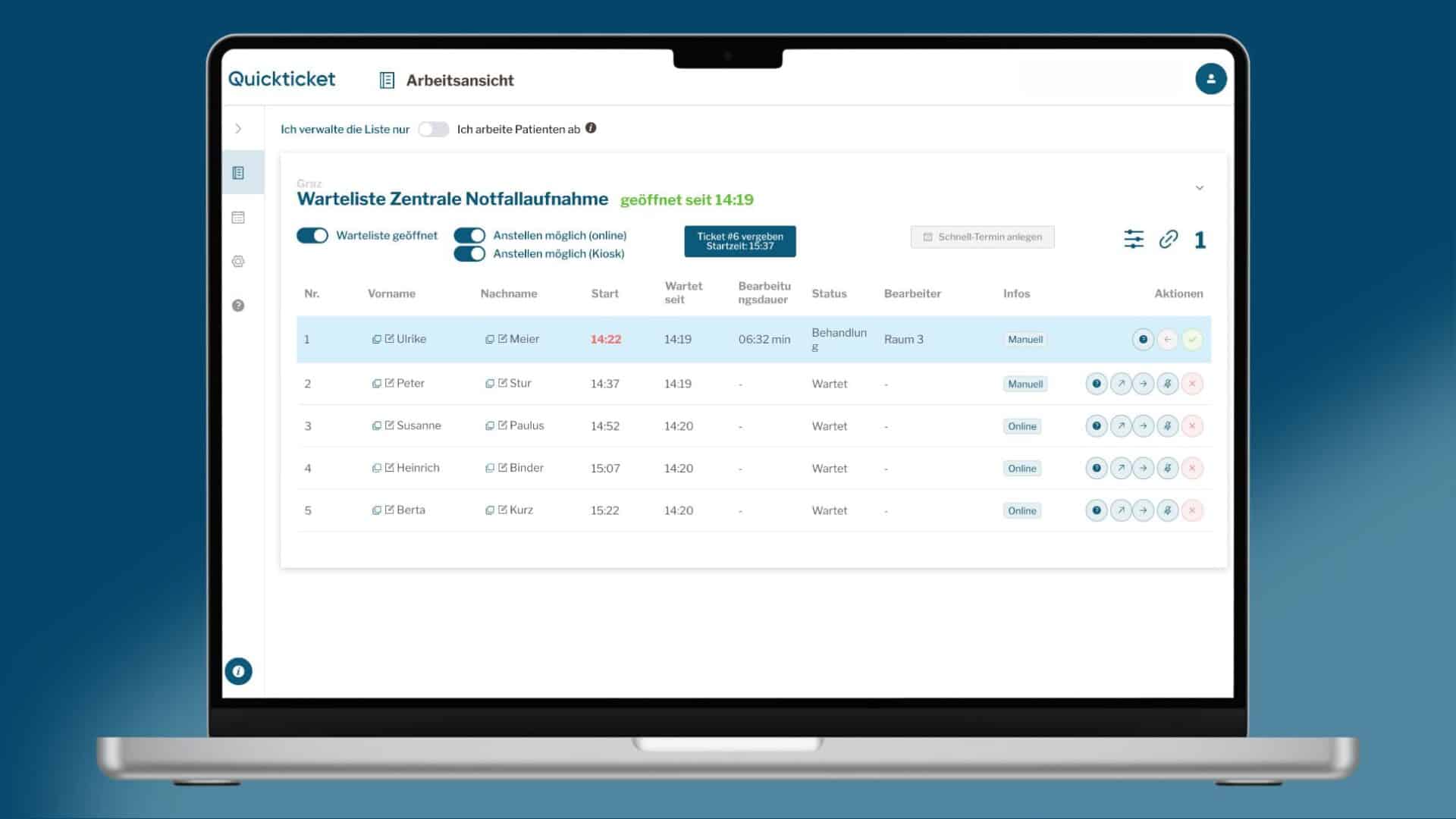The width and height of the screenshot is (1456, 819).
Task: Click the green checkmark for Ulrike Meier
Action: (x=1192, y=339)
